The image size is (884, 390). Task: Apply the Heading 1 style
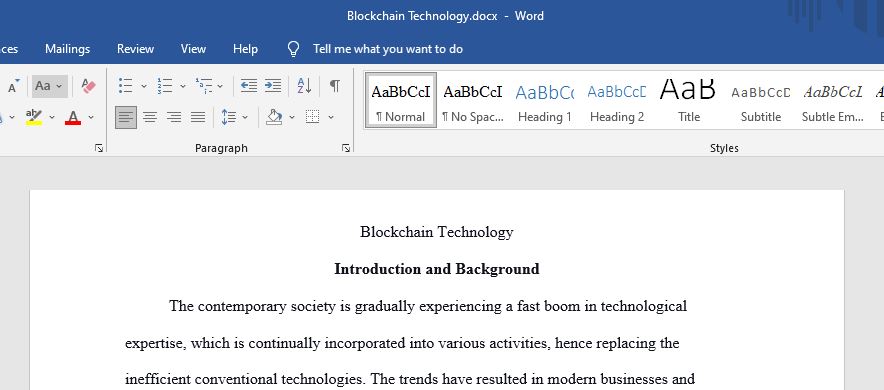pos(545,100)
